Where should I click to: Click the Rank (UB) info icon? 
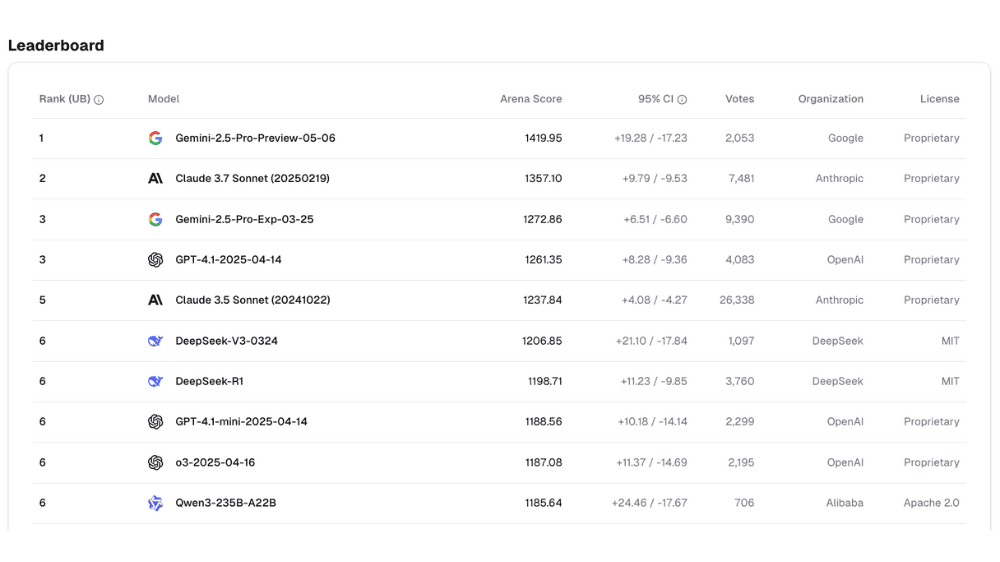tap(99, 100)
